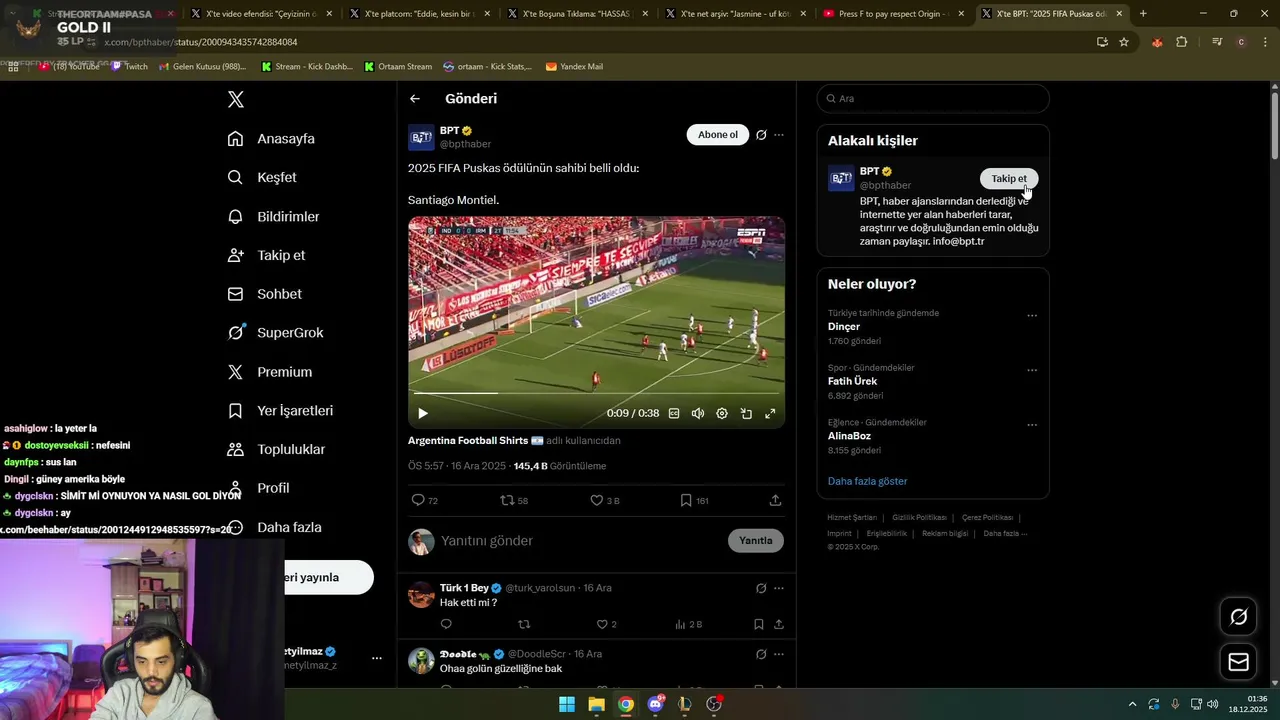Open SuperGrok from the sidebar

coord(275,333)
